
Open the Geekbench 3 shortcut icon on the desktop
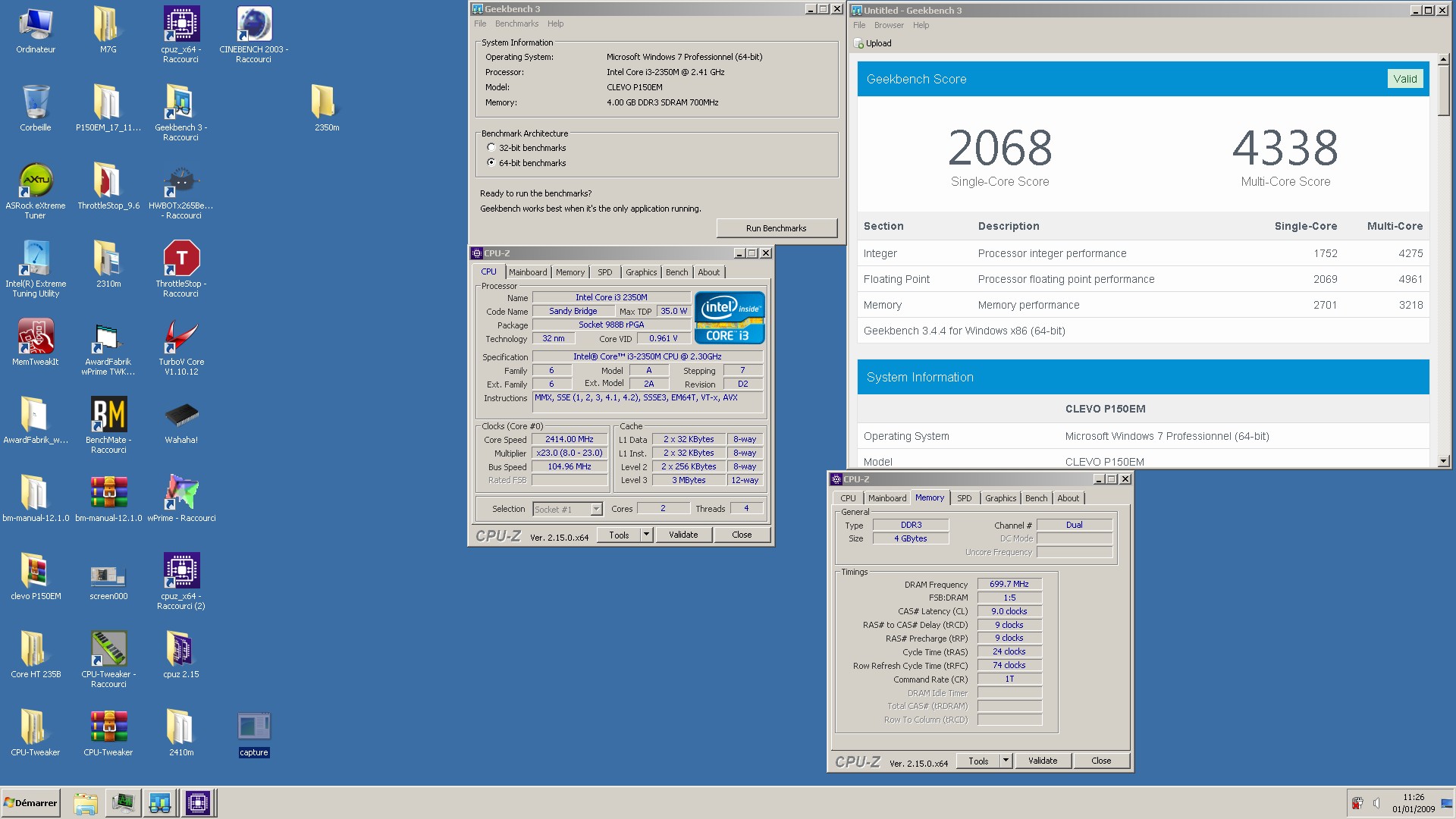[x=180, y=102]
